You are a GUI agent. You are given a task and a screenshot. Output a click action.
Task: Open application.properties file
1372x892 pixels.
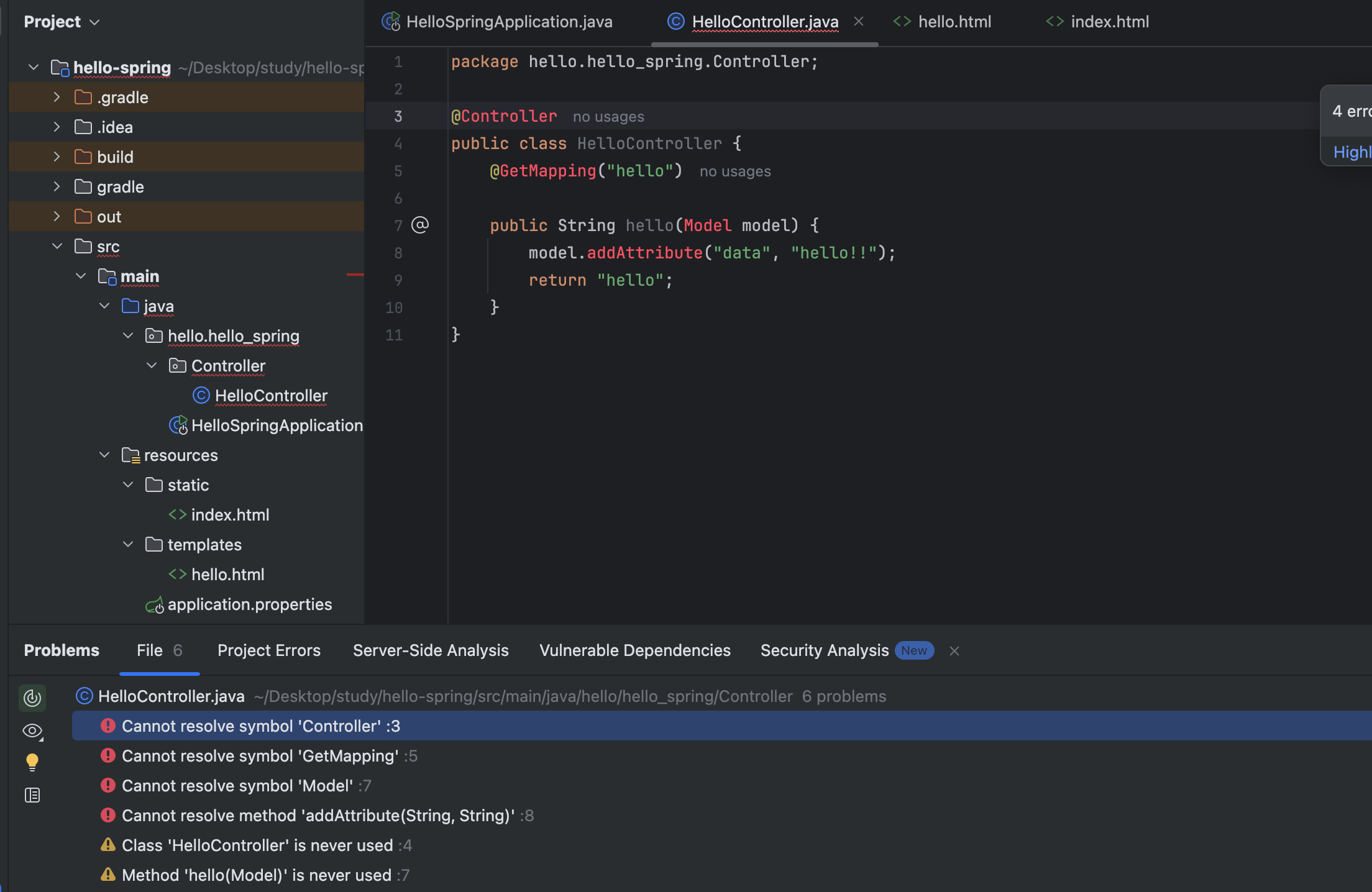pyautogui.click(x=250, y=604)
